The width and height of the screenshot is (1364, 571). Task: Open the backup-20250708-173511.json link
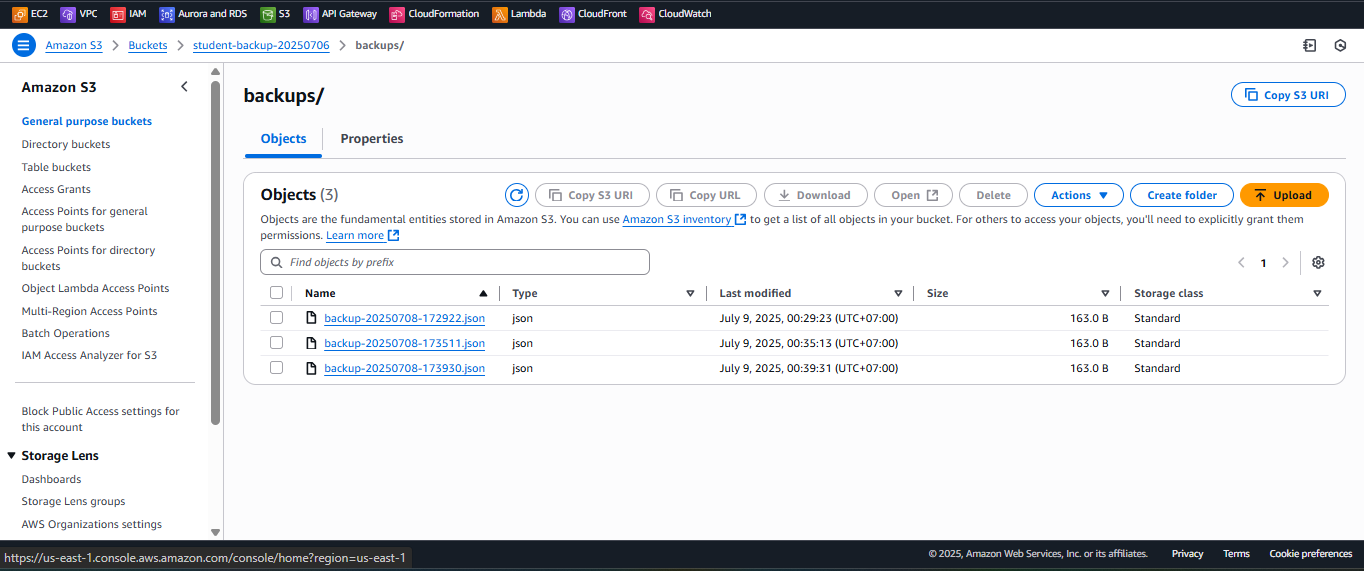(405, 343)
